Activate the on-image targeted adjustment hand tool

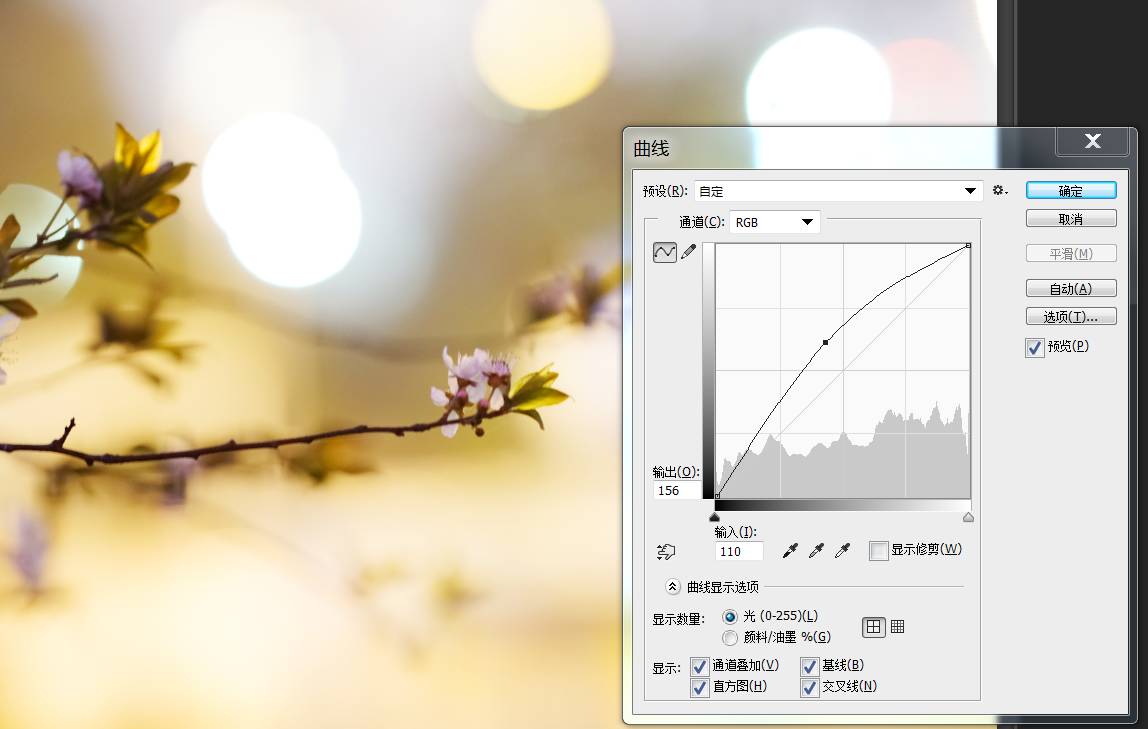tap(666, 551)
